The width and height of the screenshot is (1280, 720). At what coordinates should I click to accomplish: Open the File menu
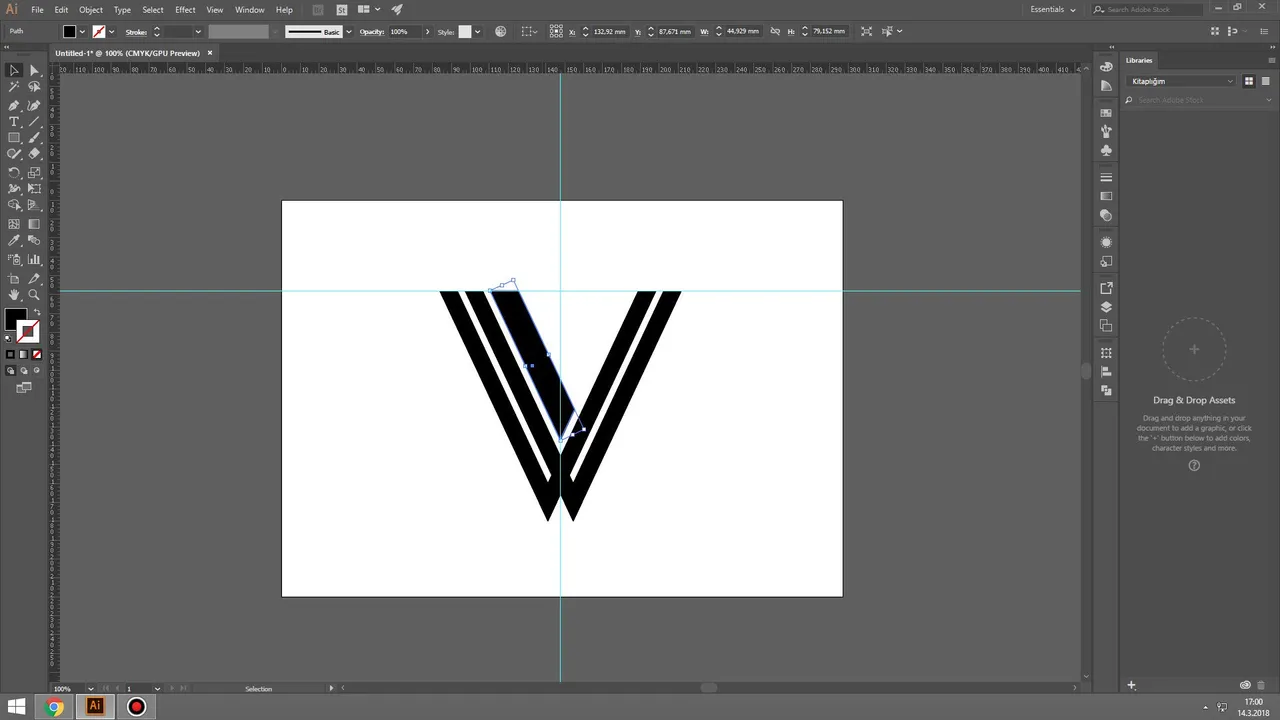click(37, 9)
